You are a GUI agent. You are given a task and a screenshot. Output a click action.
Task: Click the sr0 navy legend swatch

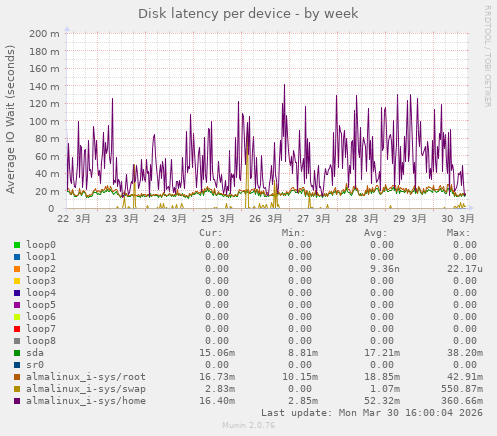pos(17,365)
